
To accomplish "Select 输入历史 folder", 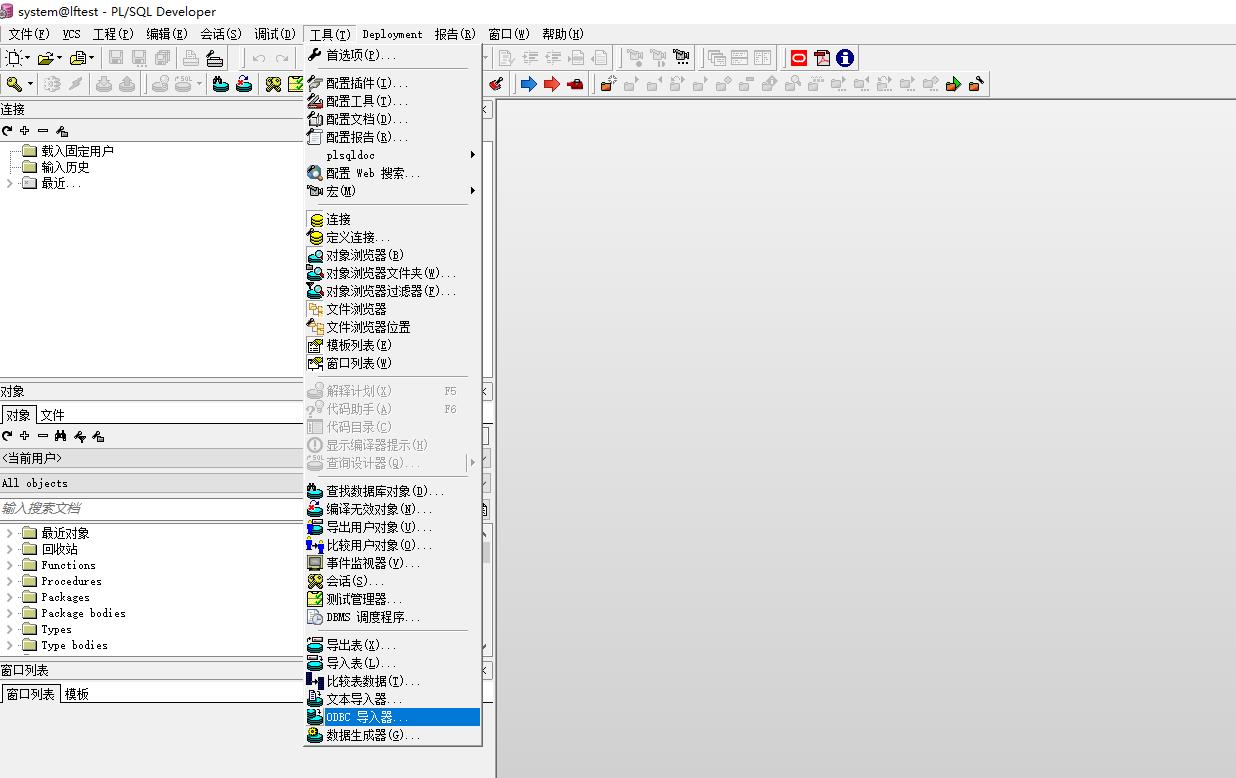I will tap(65, 167).
